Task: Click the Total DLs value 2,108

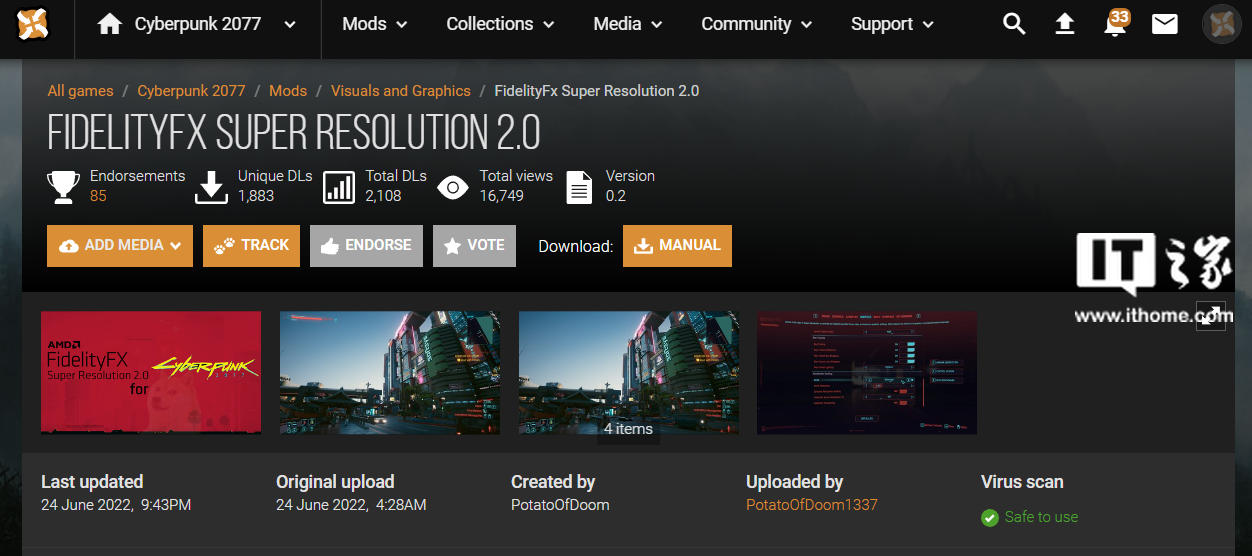Action: (383, 196)
